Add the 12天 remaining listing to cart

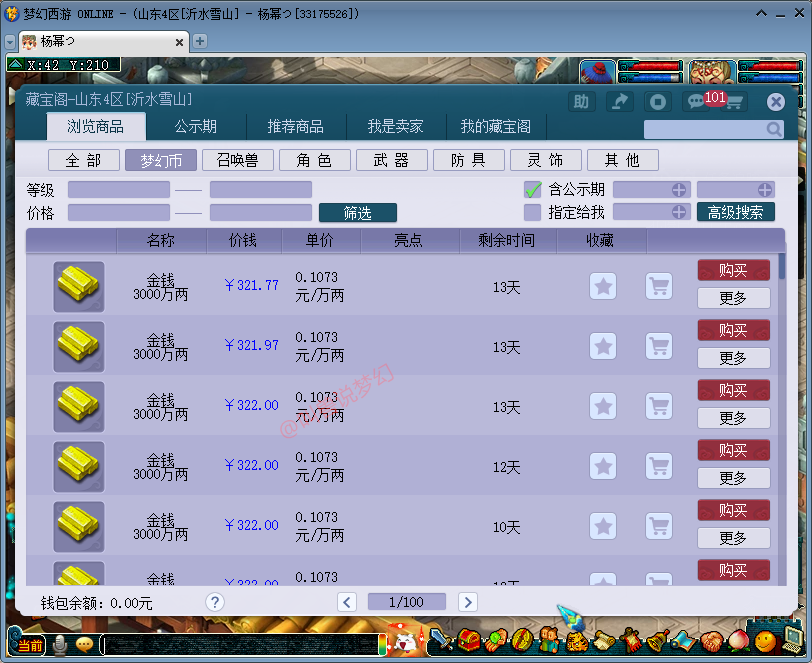pos(659,467)
